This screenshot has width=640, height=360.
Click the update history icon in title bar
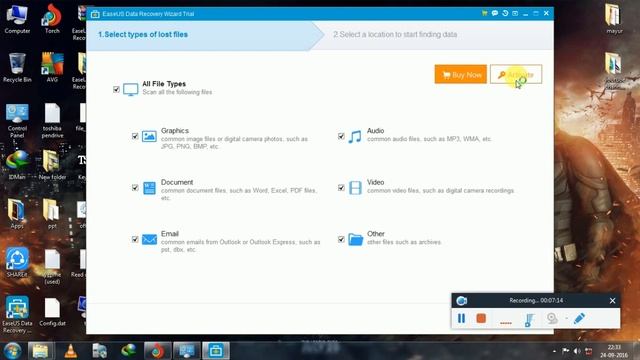[x=505, y=13]
